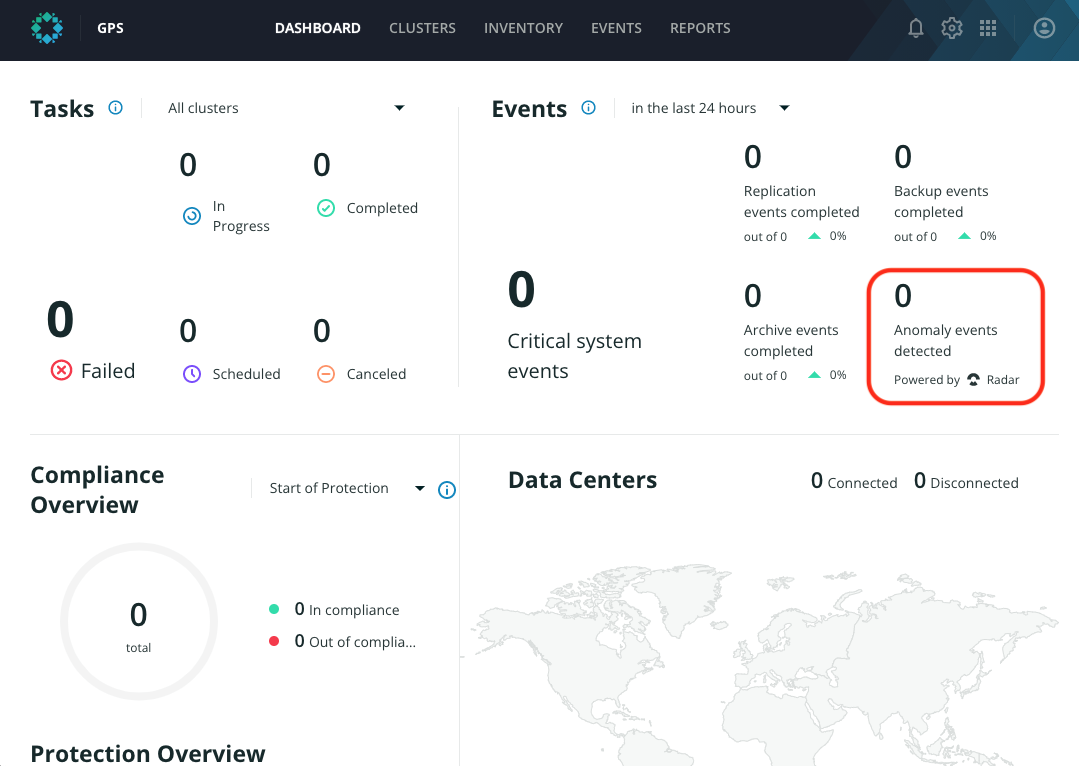
Task: Click the In compliance count text
Action: tap(347, 609)
